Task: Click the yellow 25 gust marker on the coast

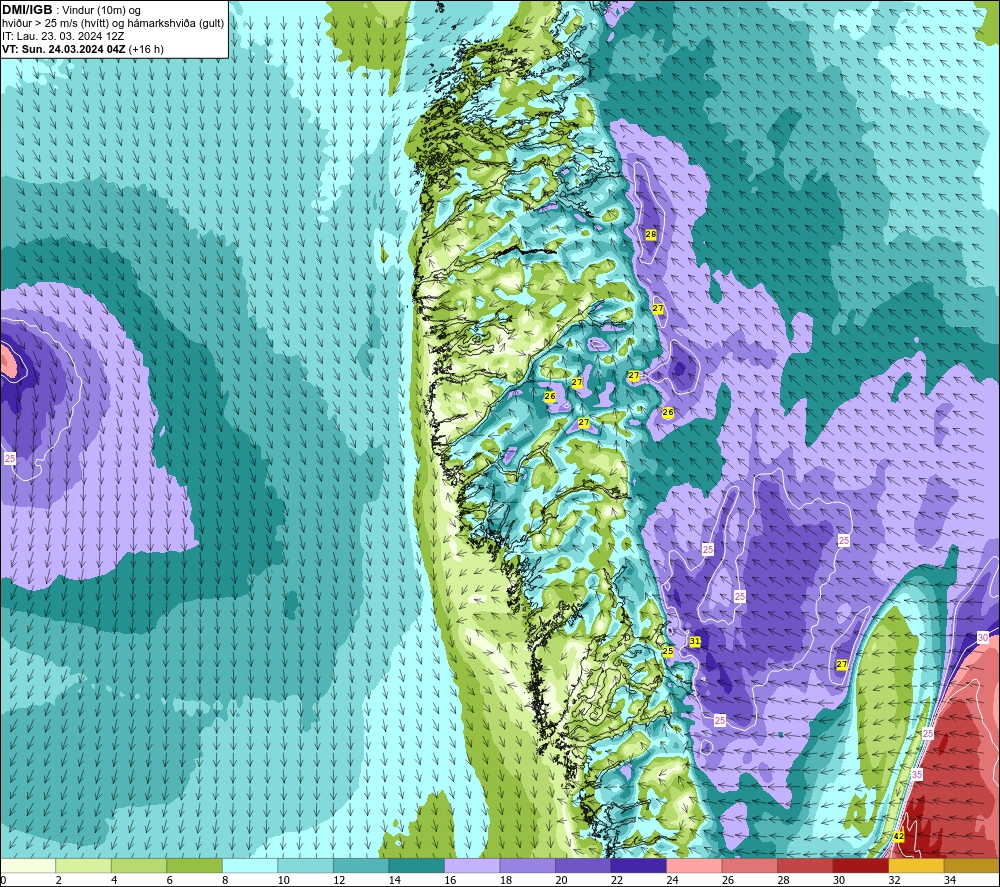Action: point(668,651)
